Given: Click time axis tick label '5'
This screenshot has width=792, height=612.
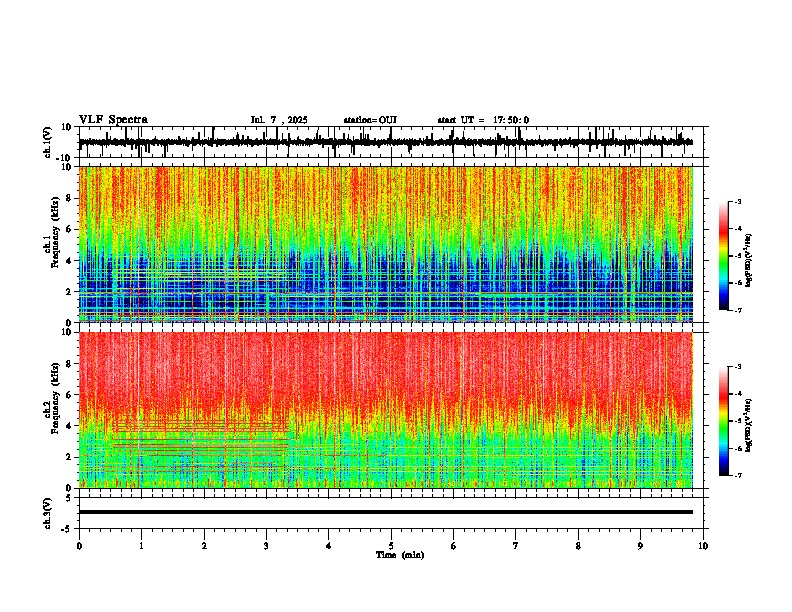Looking at the screenshot, I should pyautogui.click(x=391, y=546).
